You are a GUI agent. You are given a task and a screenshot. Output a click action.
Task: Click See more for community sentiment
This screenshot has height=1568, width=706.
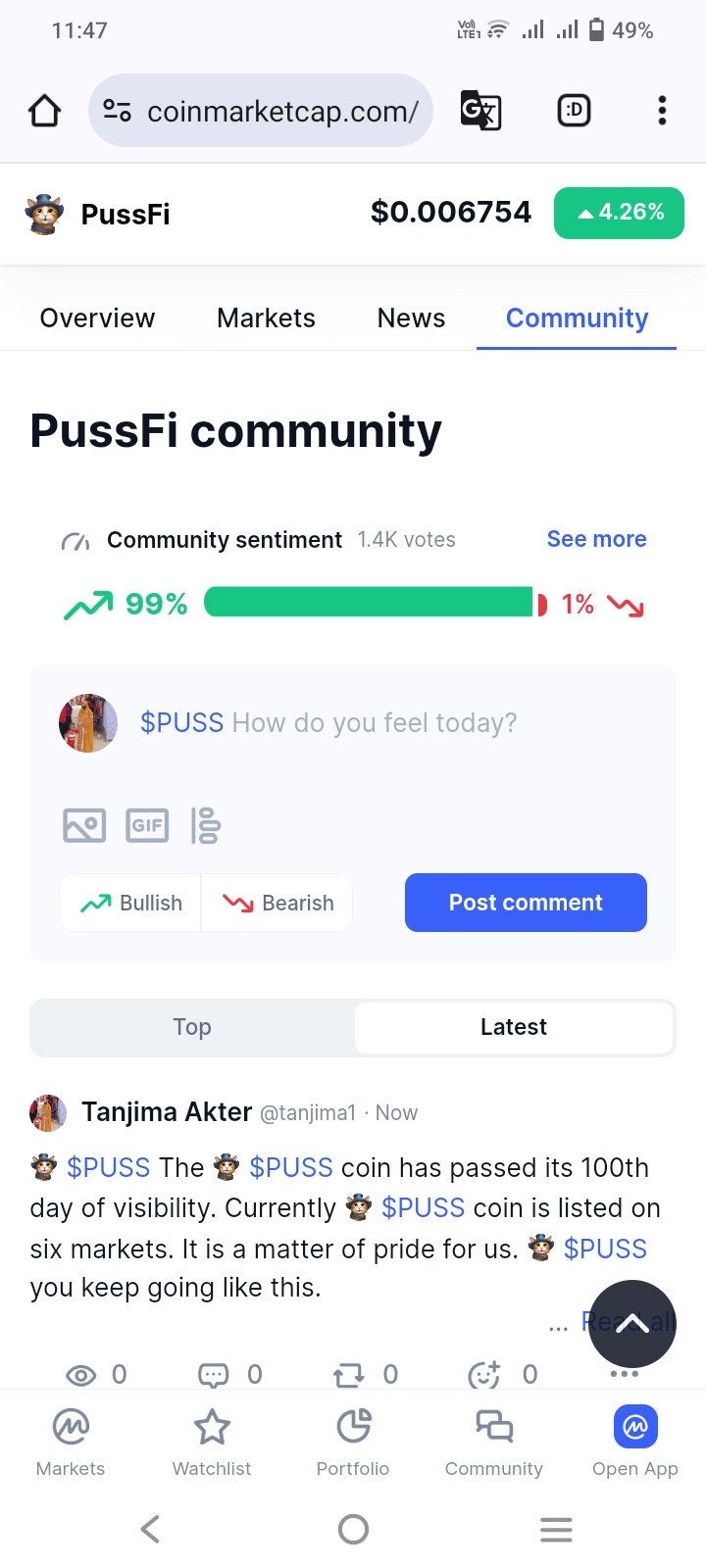point(596,539)
